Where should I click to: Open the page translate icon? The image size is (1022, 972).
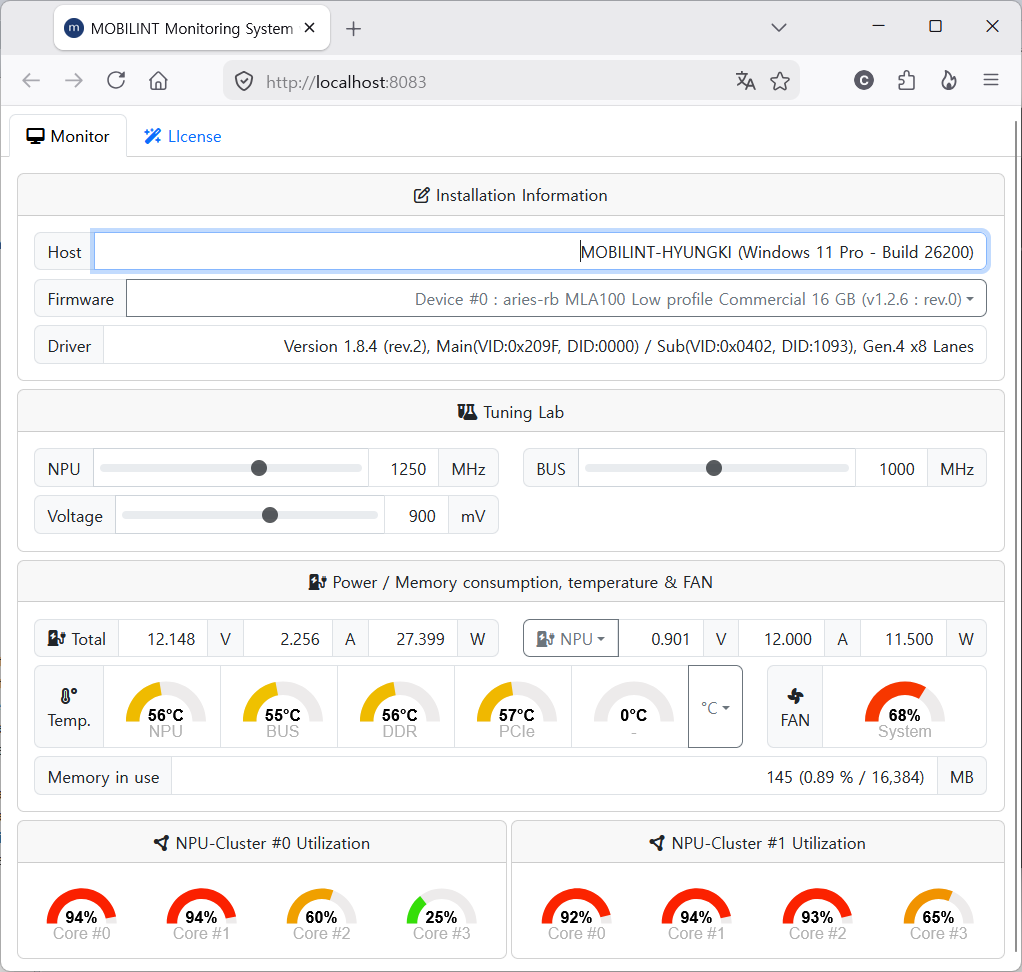[x=745, y=81]
